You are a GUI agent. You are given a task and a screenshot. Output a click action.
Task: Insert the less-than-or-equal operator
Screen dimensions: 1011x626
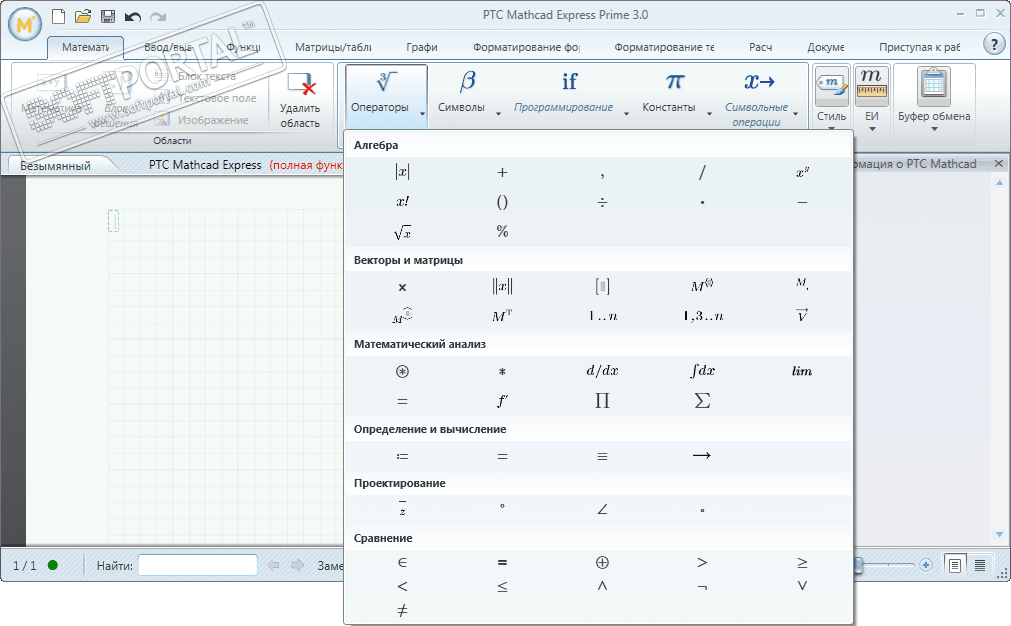(x=502, y=587)
